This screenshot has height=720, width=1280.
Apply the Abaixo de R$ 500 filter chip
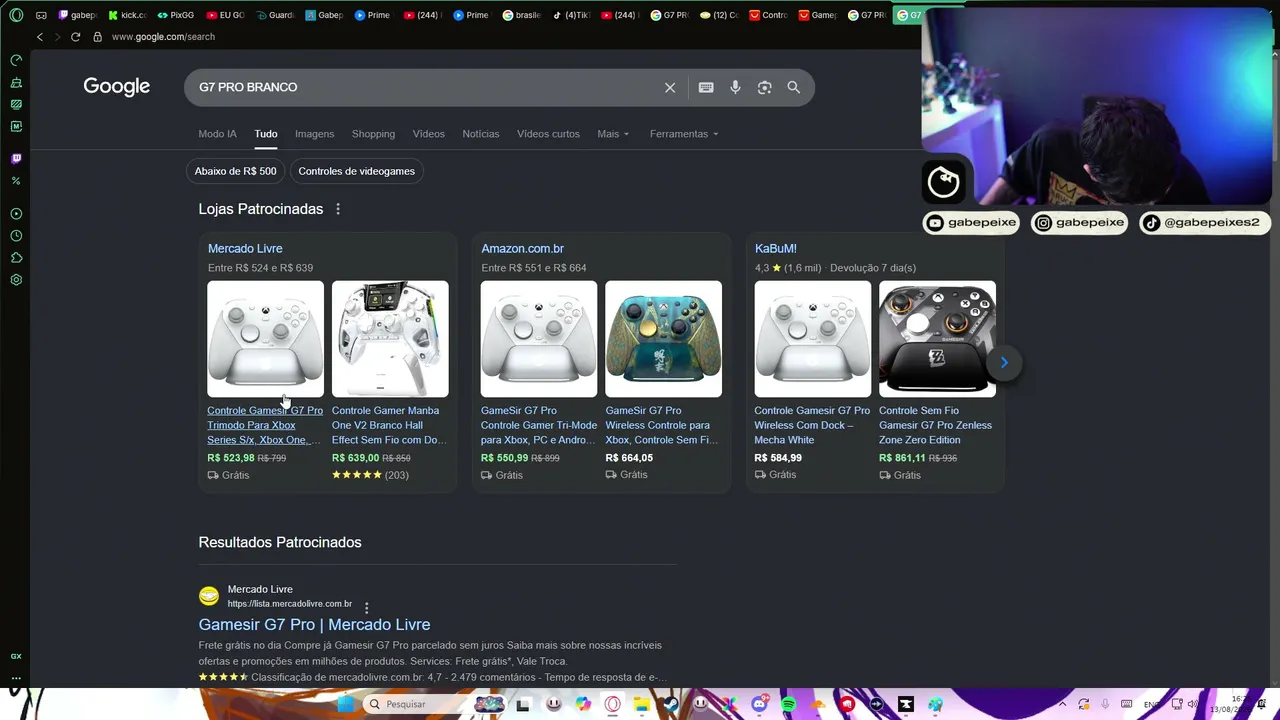pos(236,171)
